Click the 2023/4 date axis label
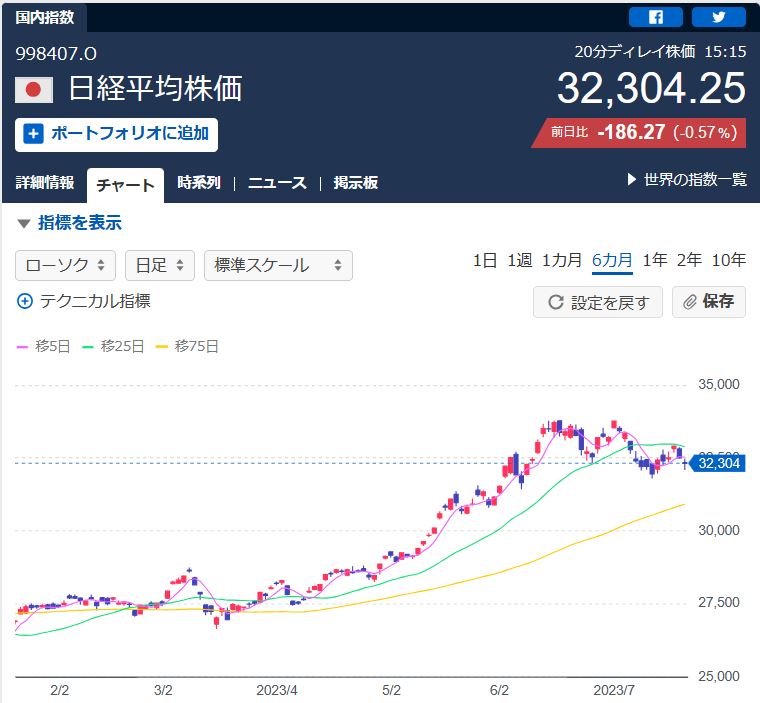The height and width of the screenshot is (703, 760). click(x=277, y=690)
